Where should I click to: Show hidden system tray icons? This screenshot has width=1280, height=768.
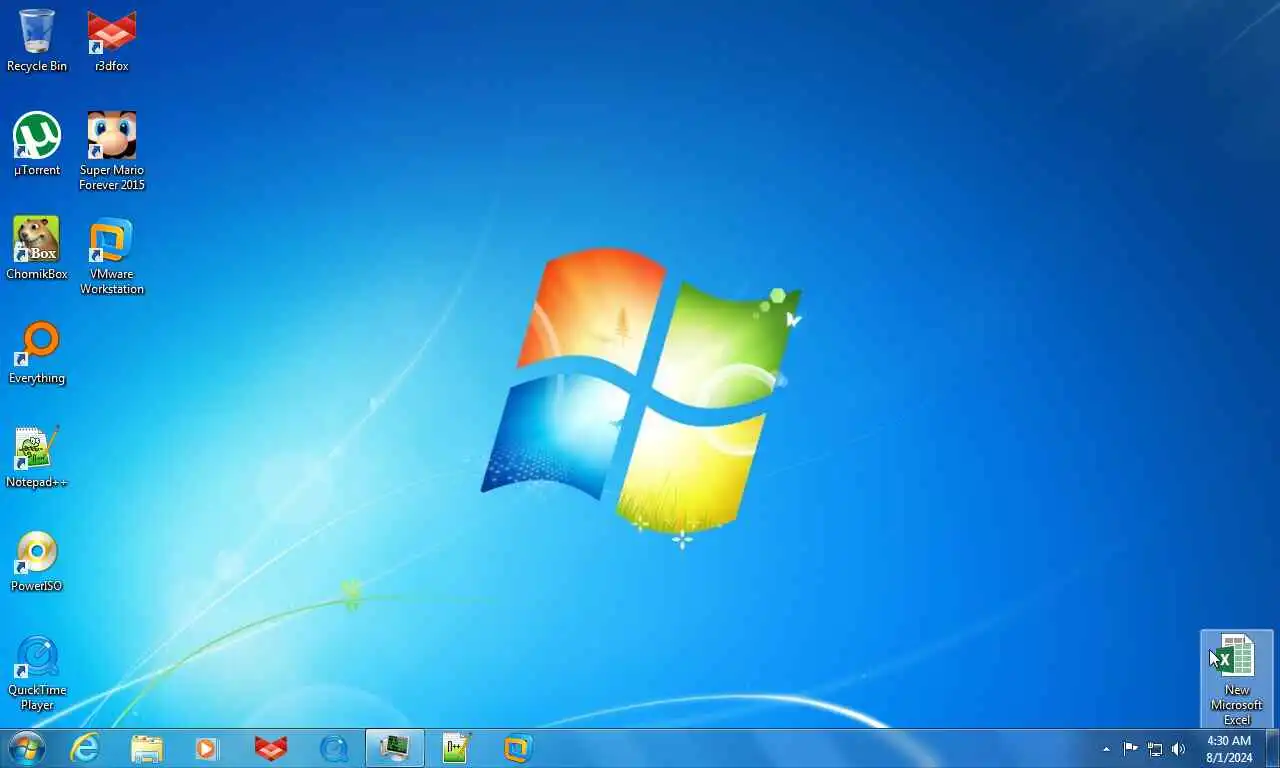click(1106, 749)
